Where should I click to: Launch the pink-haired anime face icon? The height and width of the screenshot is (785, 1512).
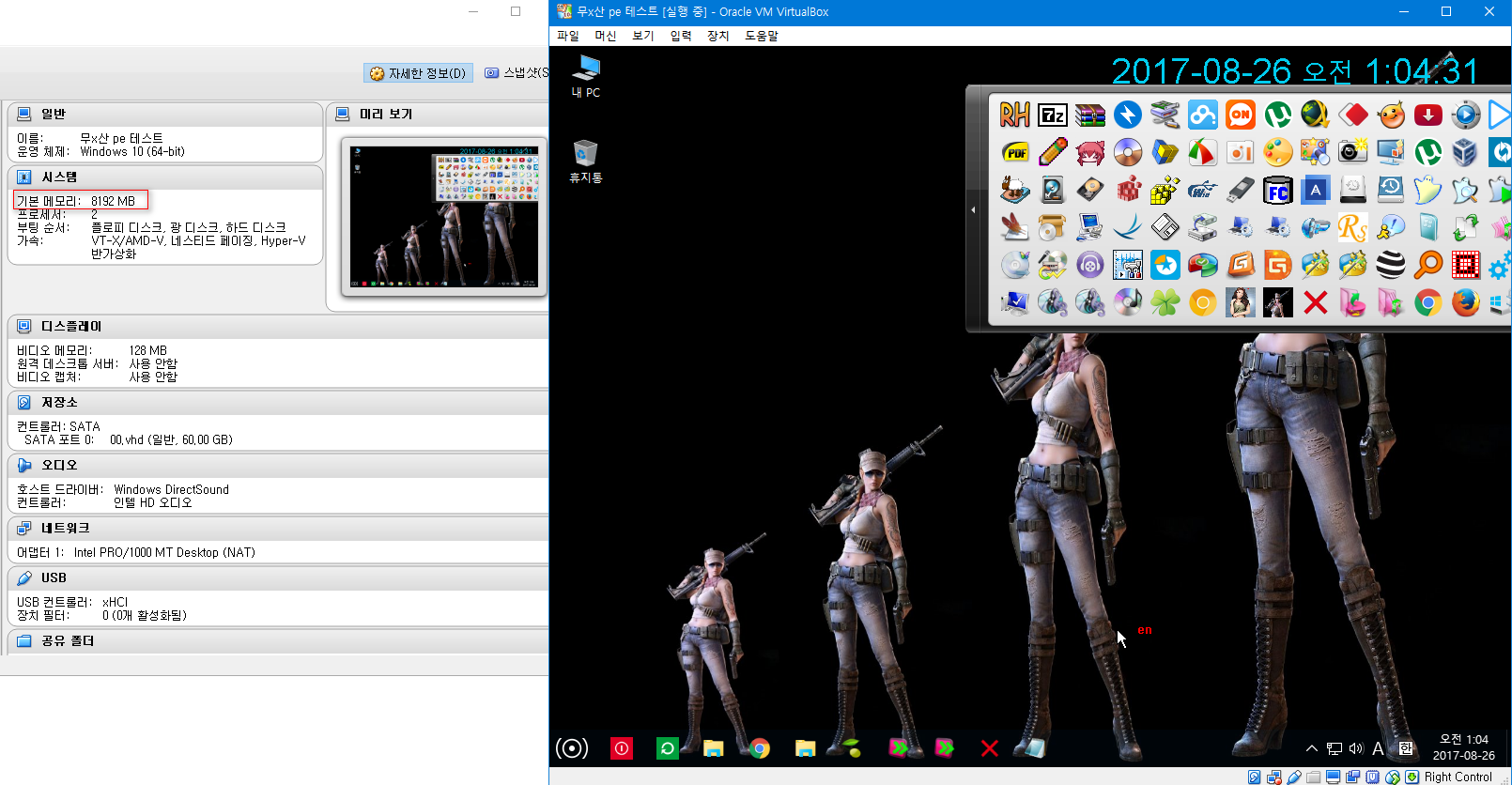click(1090, 152)
